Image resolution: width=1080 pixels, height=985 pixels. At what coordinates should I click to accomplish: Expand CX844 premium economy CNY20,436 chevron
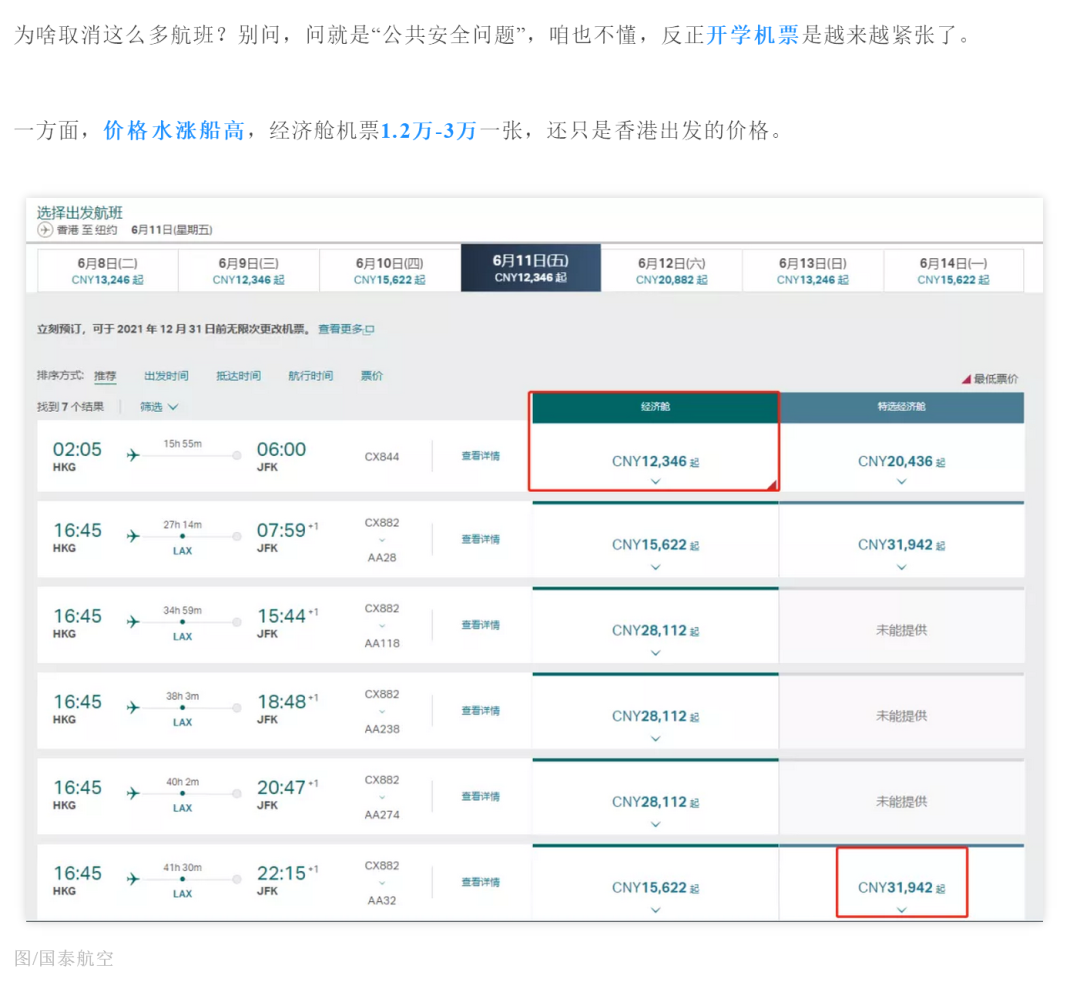tap(902, 481)
